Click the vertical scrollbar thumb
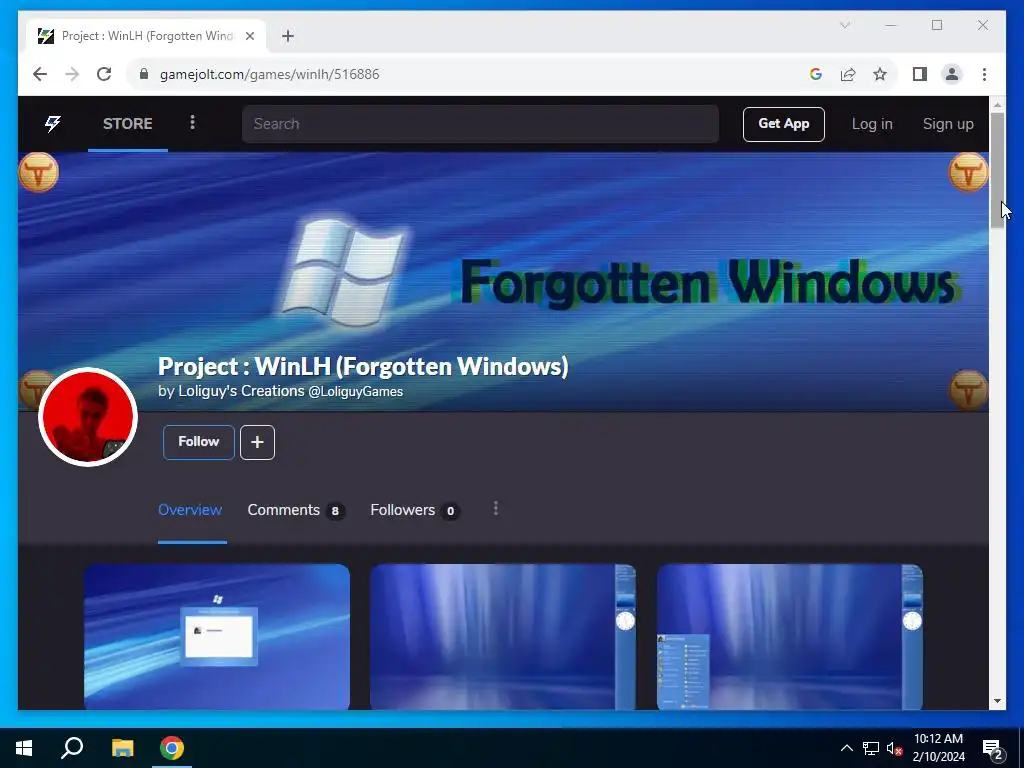This screenshot has width=1024, height=768. click(x=997, y=170)
